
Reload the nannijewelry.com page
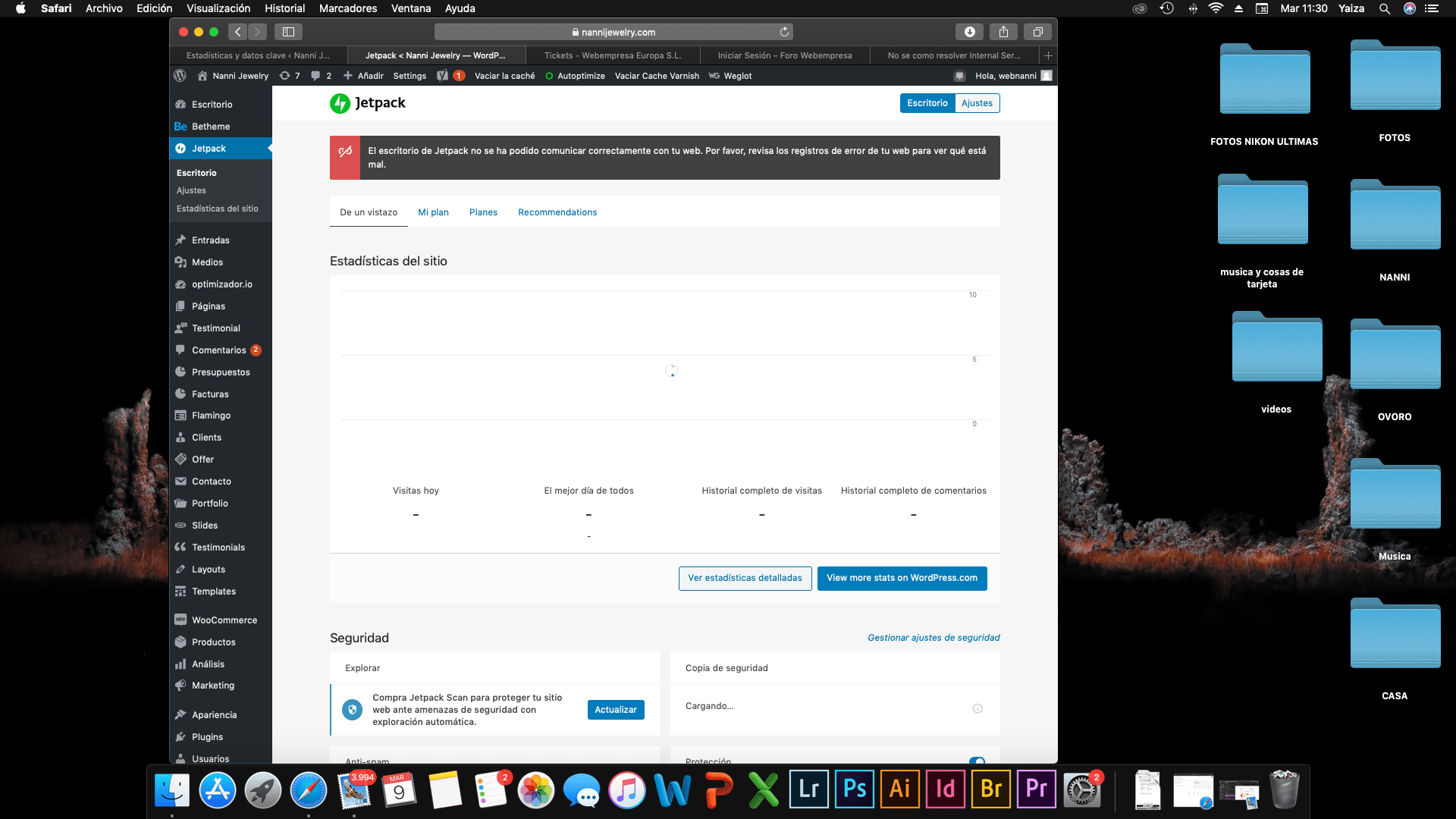(784, 32)
